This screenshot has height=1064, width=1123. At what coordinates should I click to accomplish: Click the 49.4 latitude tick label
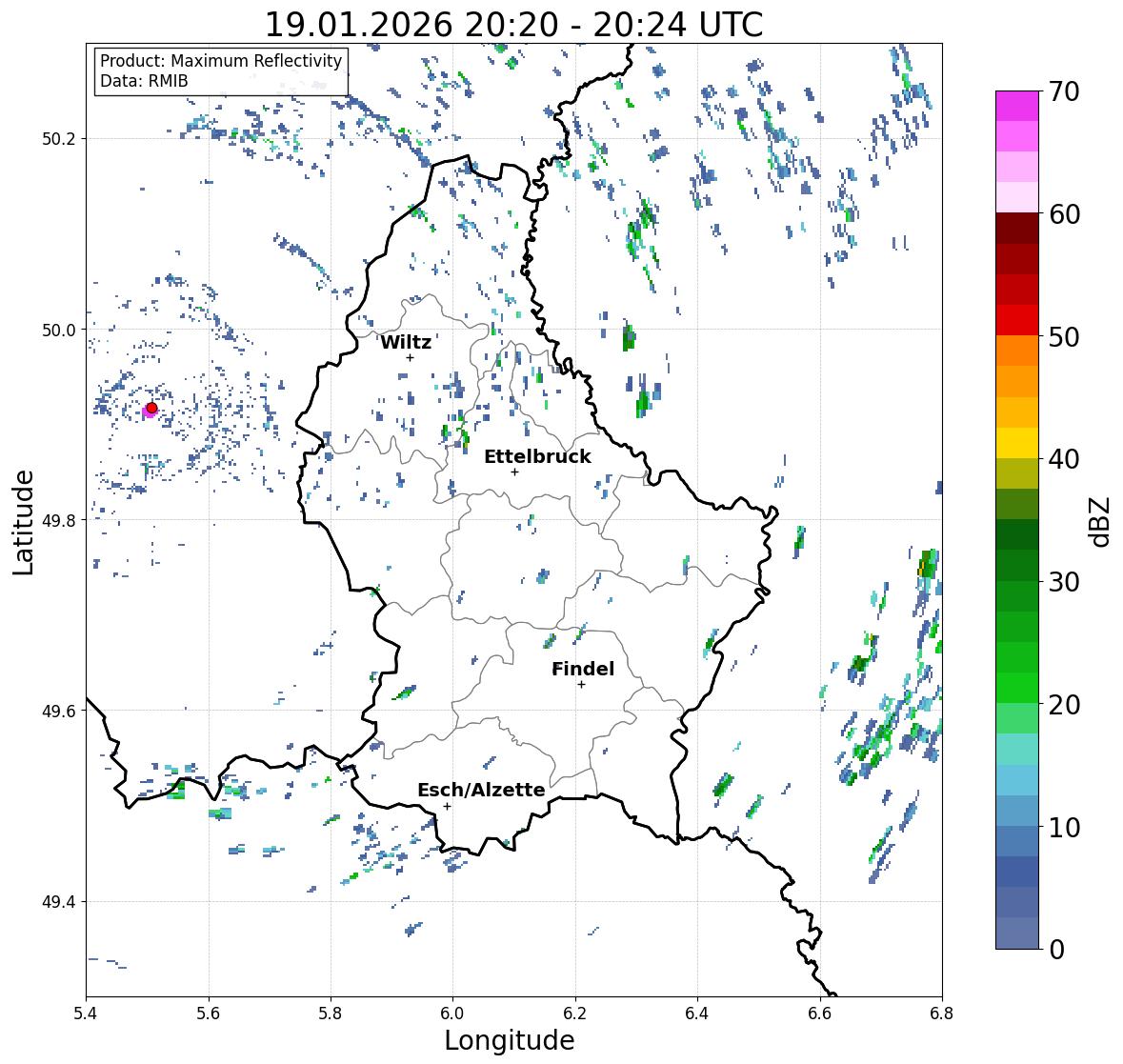pyautogui.click(x=59, y=902)
